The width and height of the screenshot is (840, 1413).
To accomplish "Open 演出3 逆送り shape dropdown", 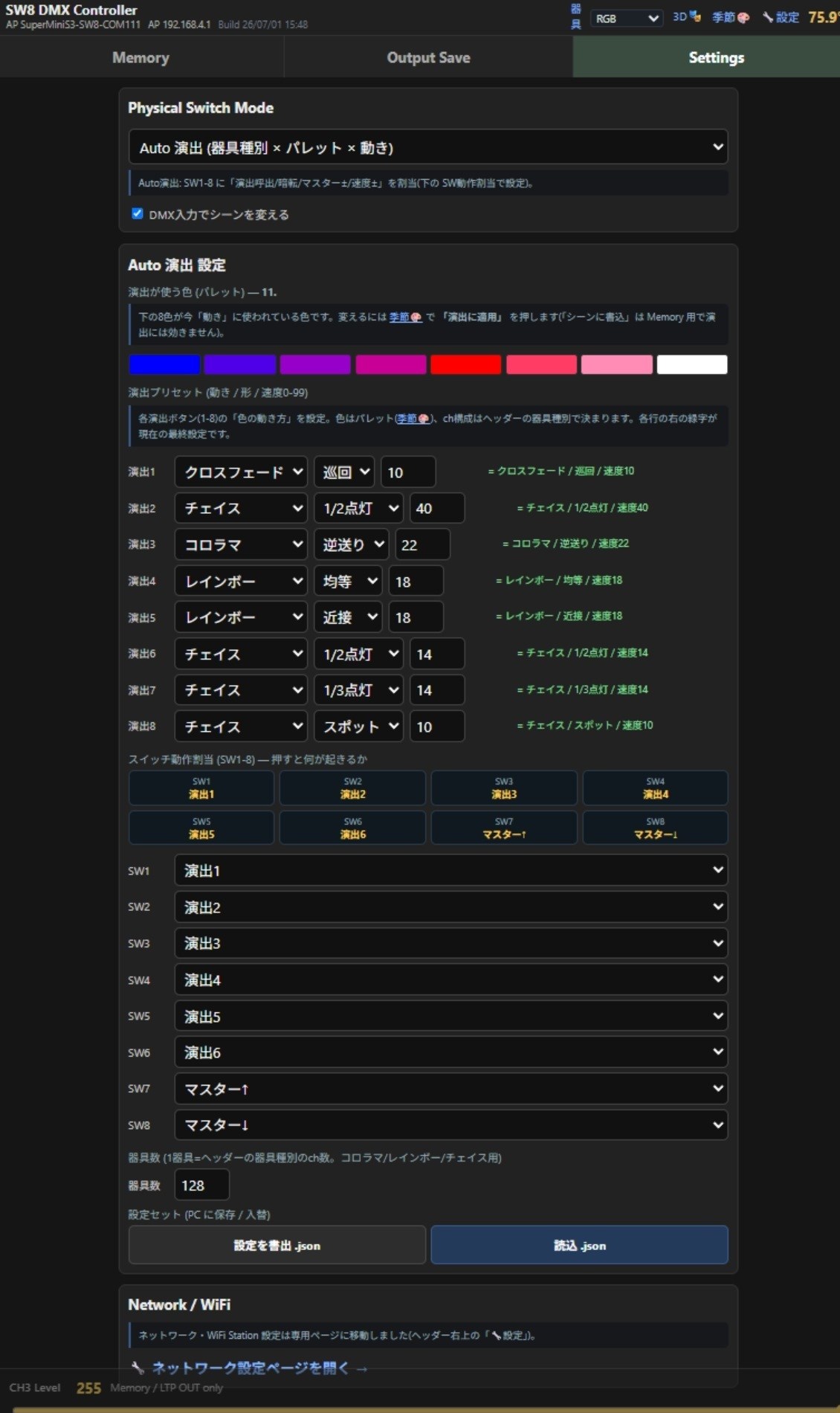I will [x=351, y=544].
